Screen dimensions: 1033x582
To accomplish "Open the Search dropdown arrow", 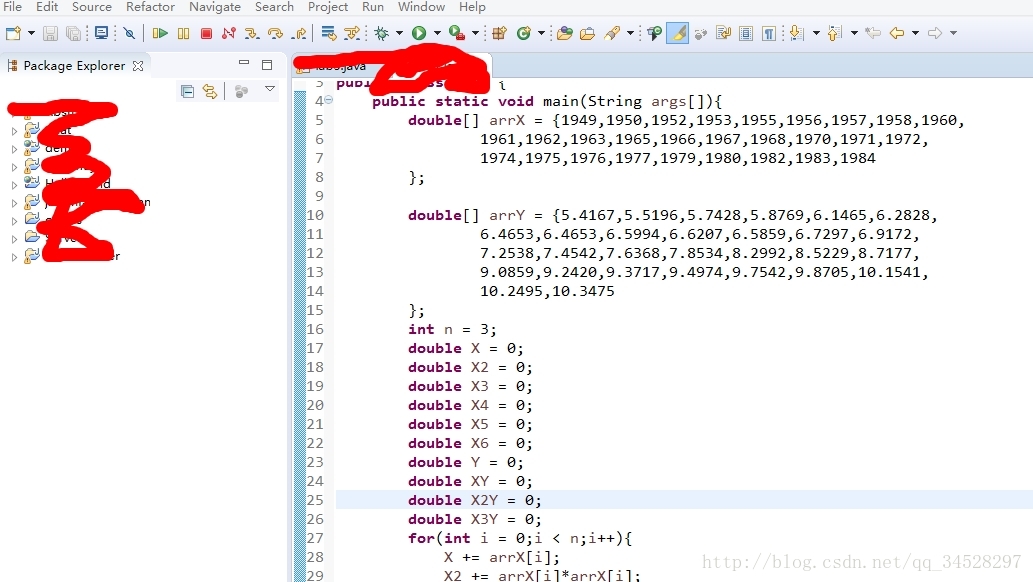I will (630, 33).
